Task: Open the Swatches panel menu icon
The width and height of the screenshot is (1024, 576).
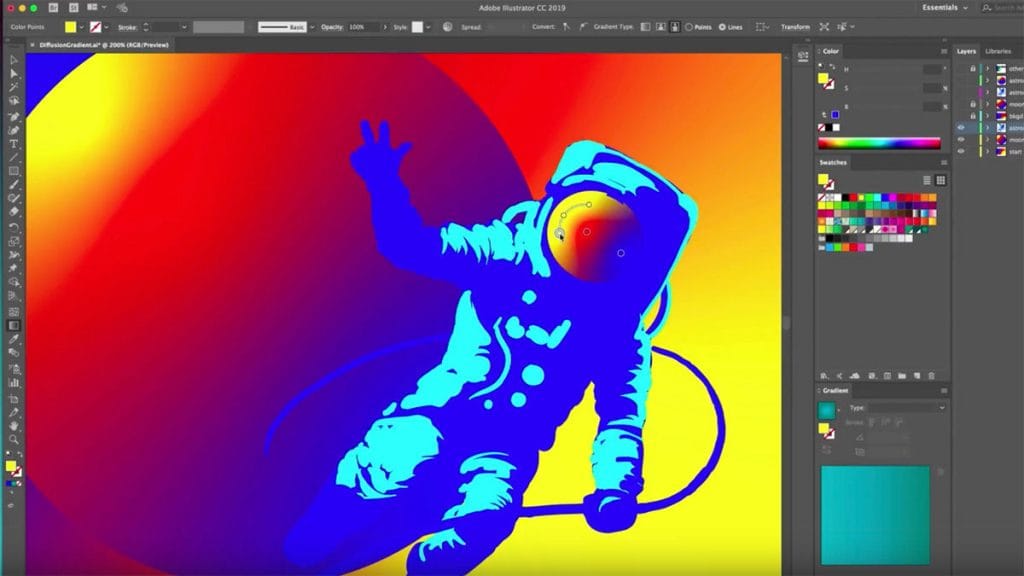Action: [x=944, y=161]
